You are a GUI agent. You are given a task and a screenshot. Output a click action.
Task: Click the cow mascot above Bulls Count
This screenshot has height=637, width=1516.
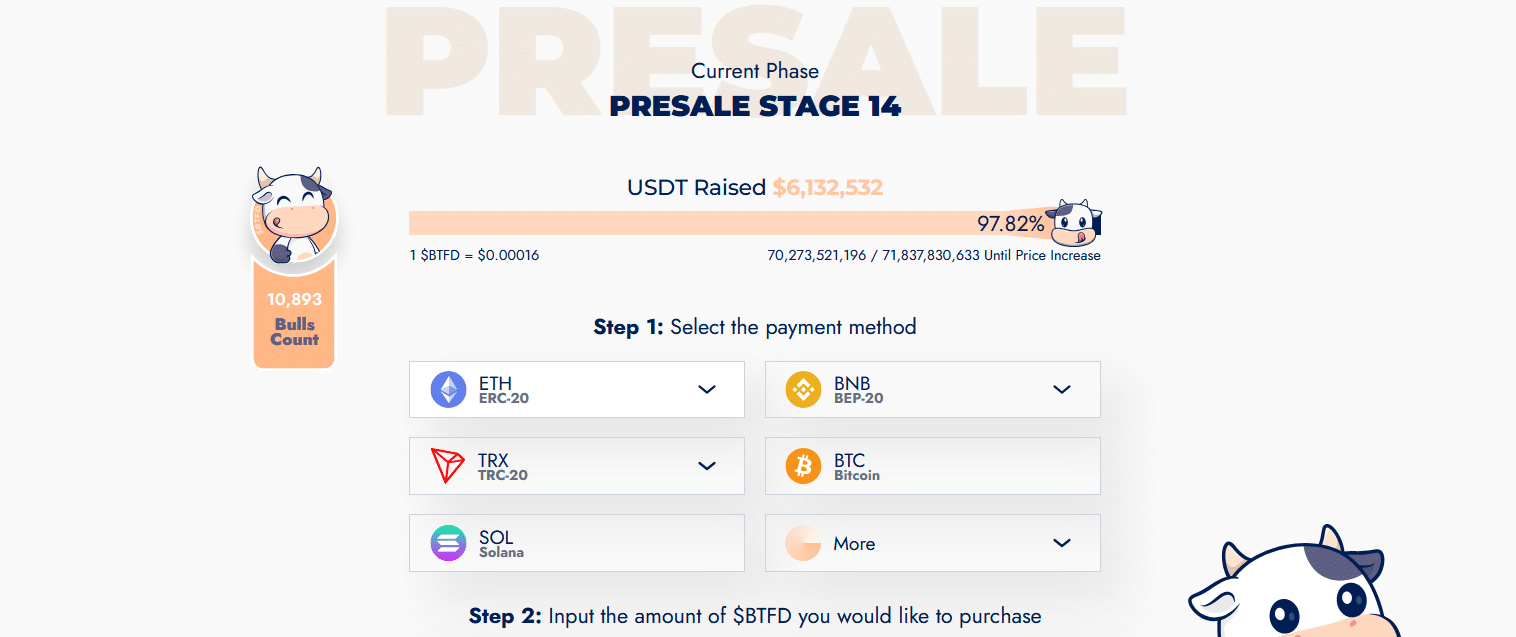point(292,217)
